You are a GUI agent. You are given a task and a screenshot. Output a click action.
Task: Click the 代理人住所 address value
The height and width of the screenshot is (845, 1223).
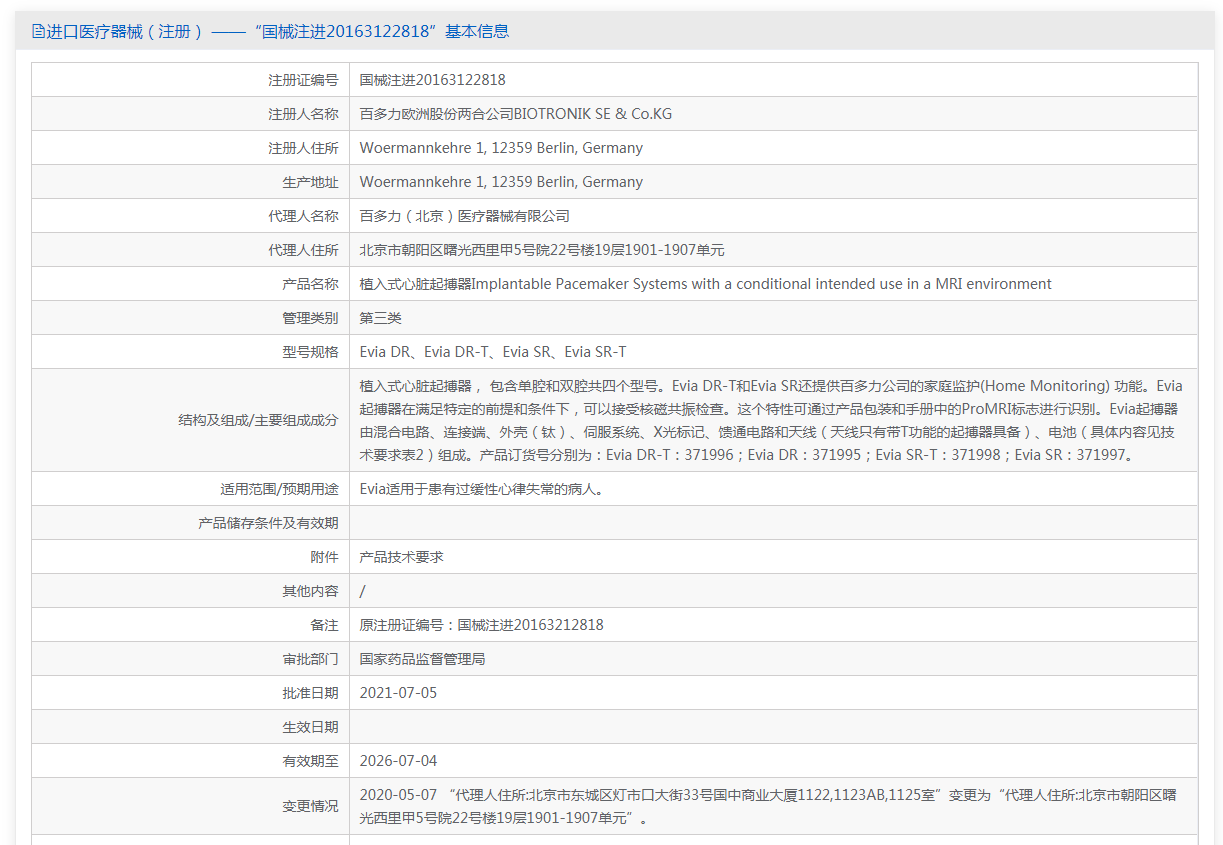[542, 250]
